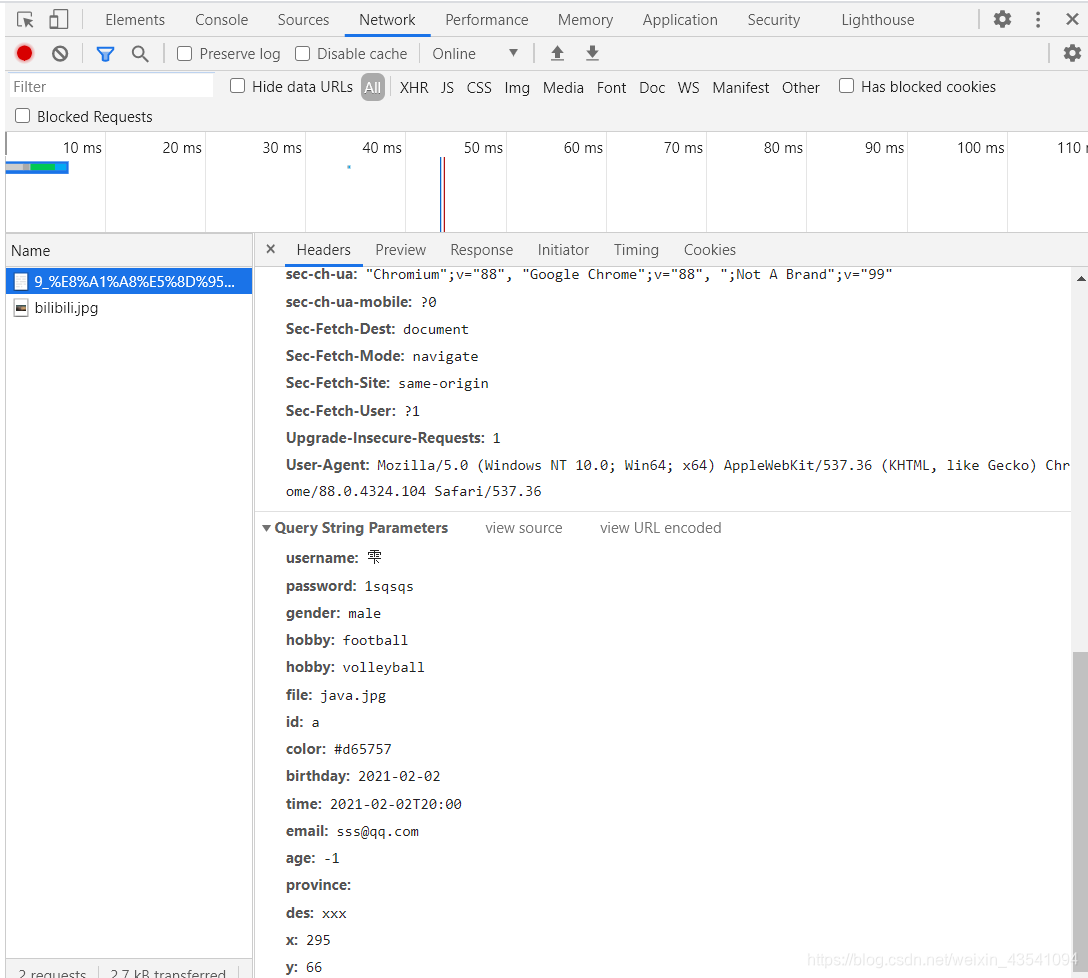Select the document request icon for 9_%E8%A1%A8...

[x=22, y=281]
